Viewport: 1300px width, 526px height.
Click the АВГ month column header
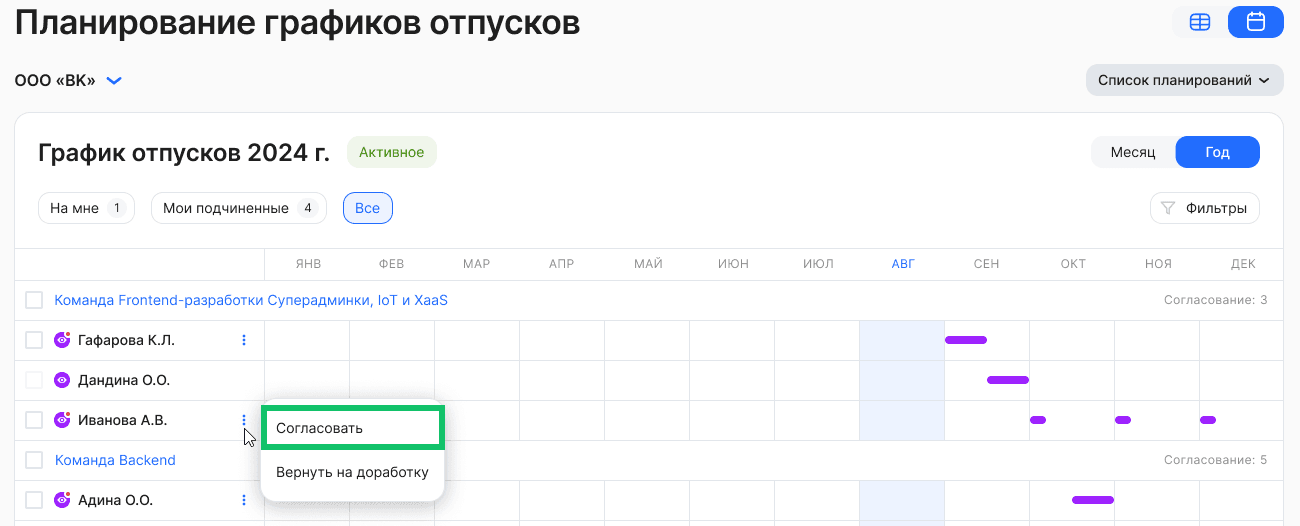(903, 264)
